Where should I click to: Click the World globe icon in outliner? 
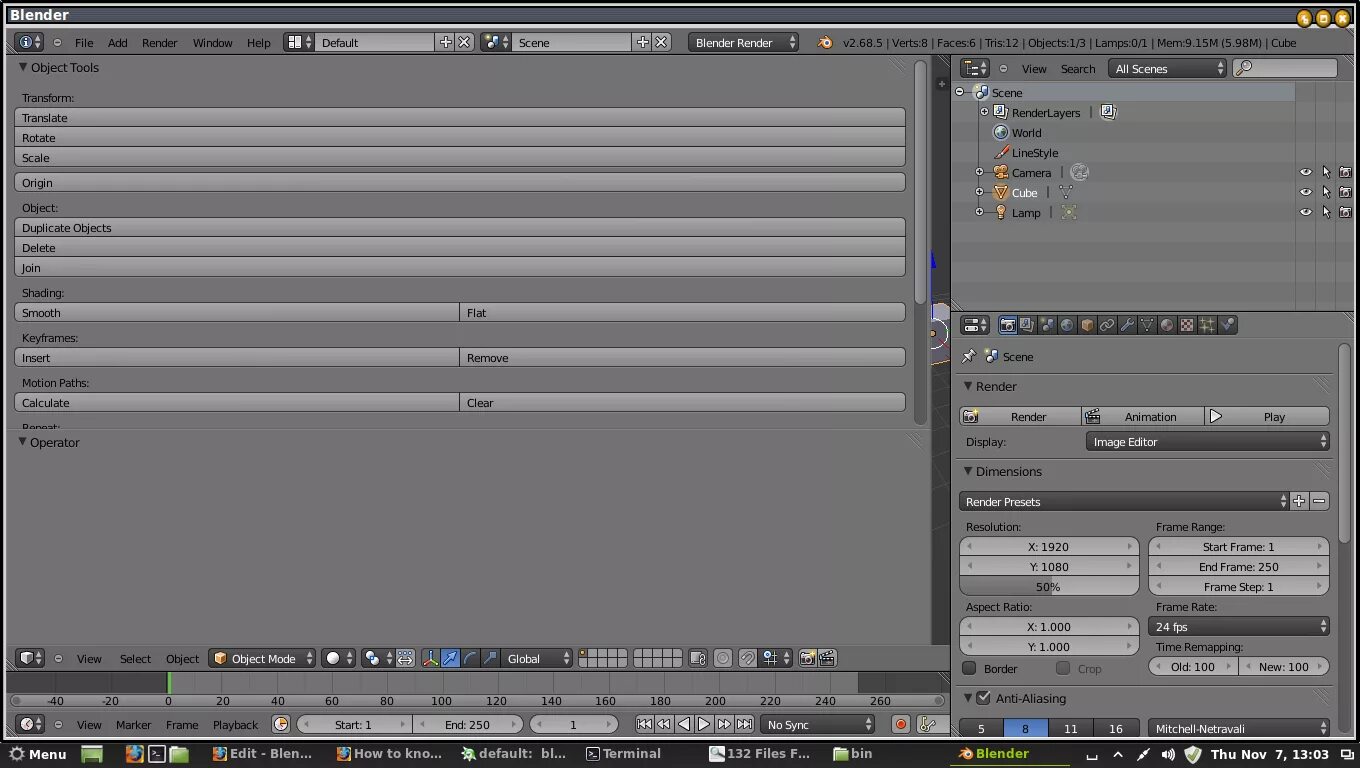(1000, 133)
